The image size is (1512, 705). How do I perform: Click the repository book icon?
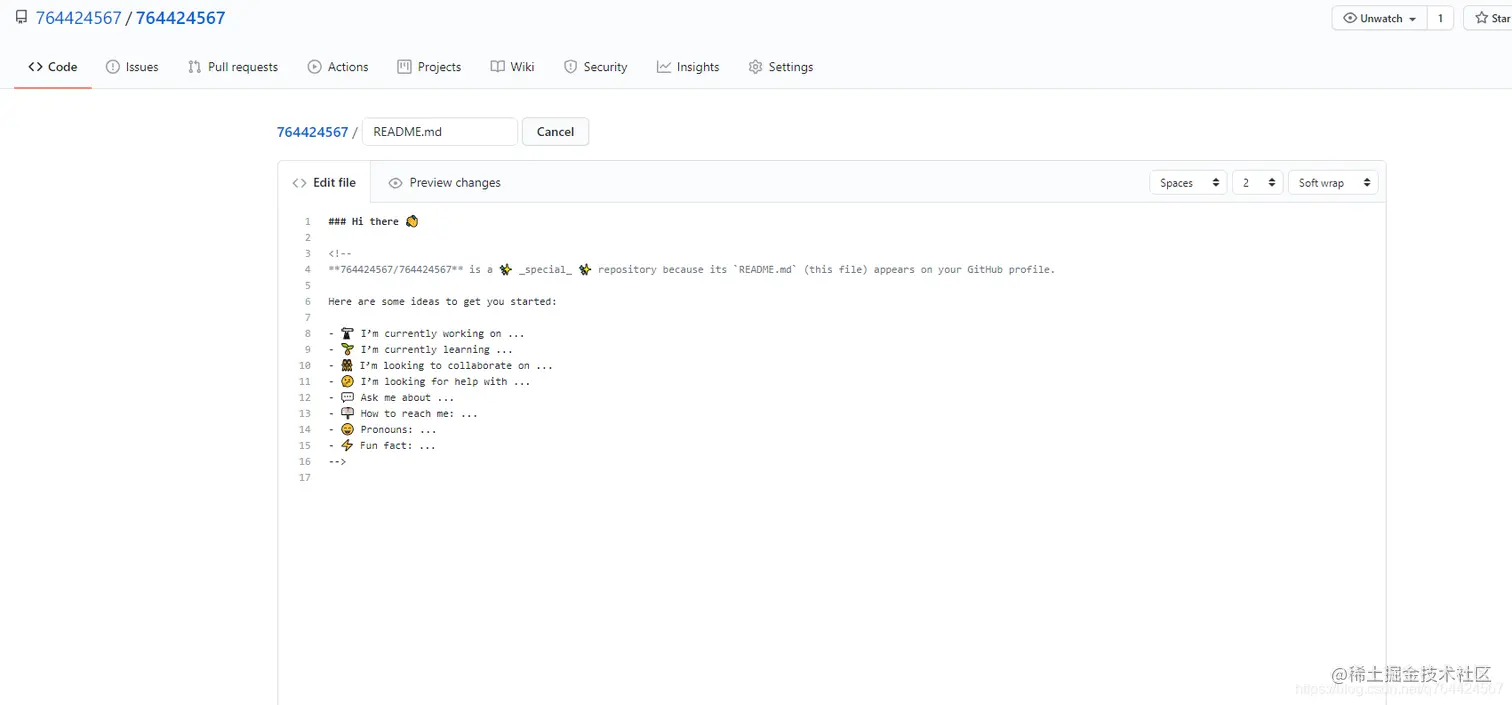[21, 18]
